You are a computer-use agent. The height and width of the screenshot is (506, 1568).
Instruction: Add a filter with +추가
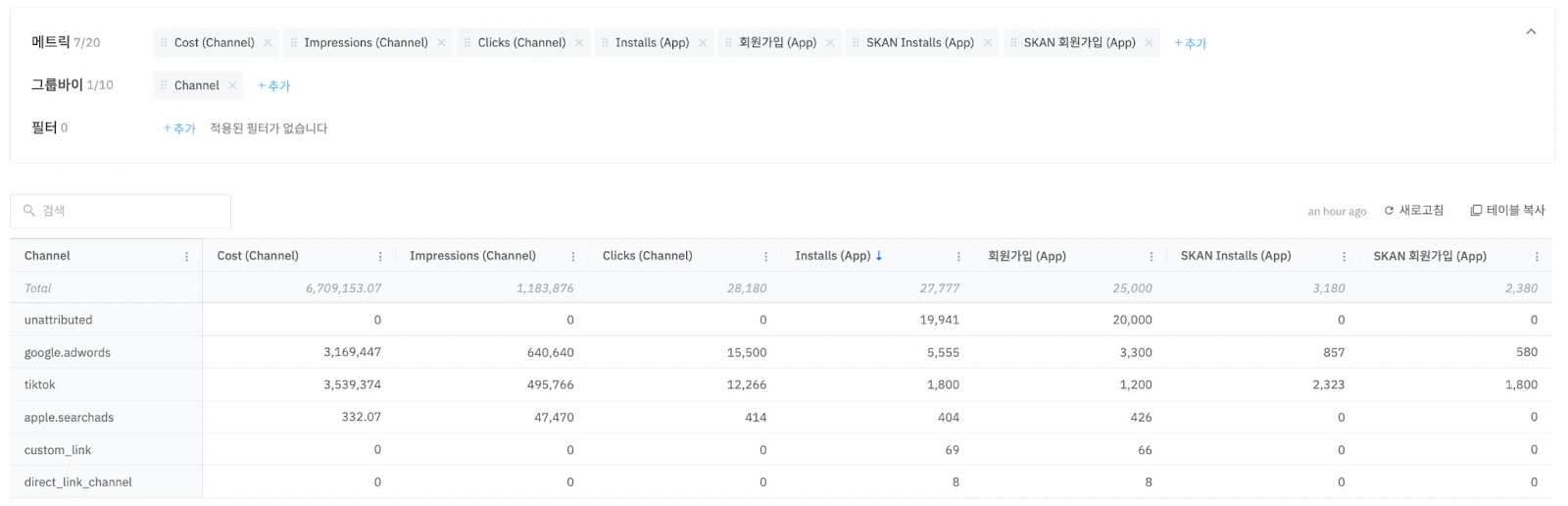pos(179,128)
